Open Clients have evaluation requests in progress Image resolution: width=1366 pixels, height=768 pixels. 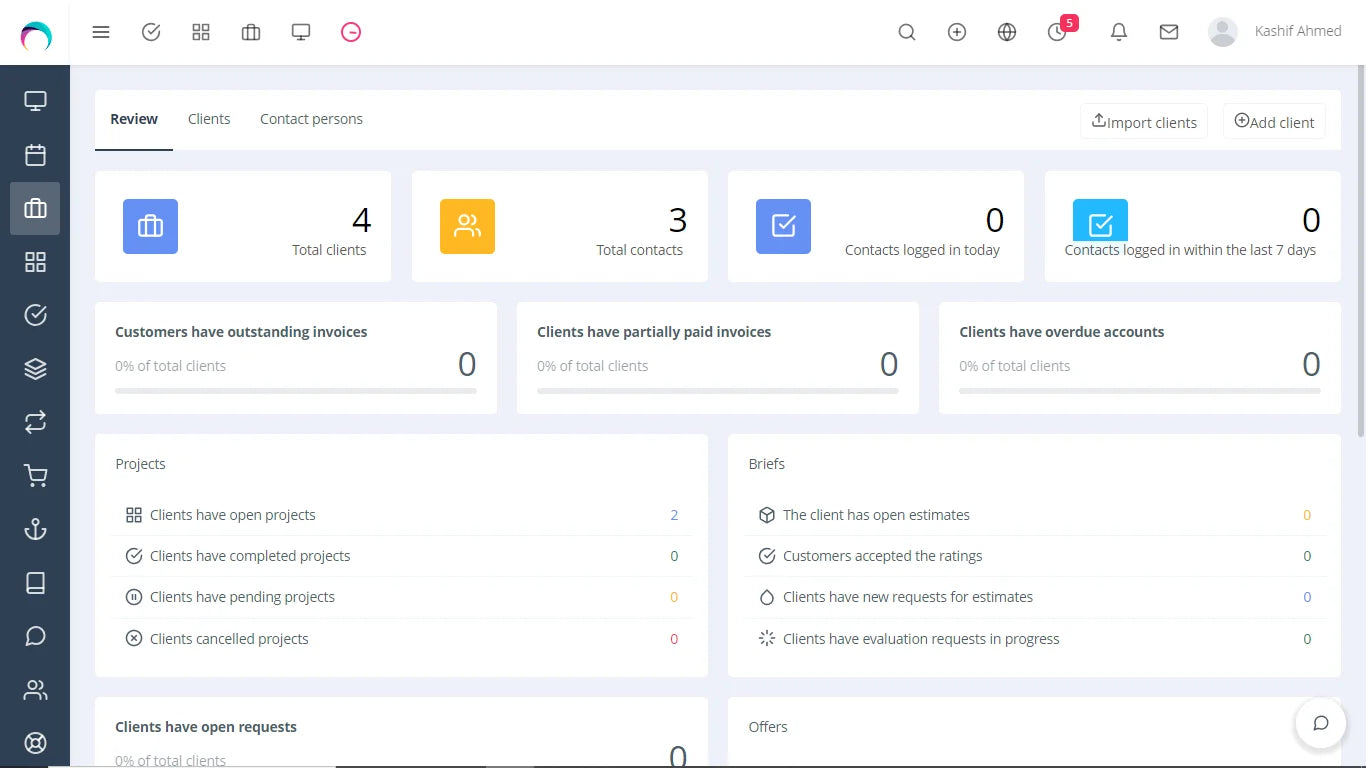(1034, 639)
